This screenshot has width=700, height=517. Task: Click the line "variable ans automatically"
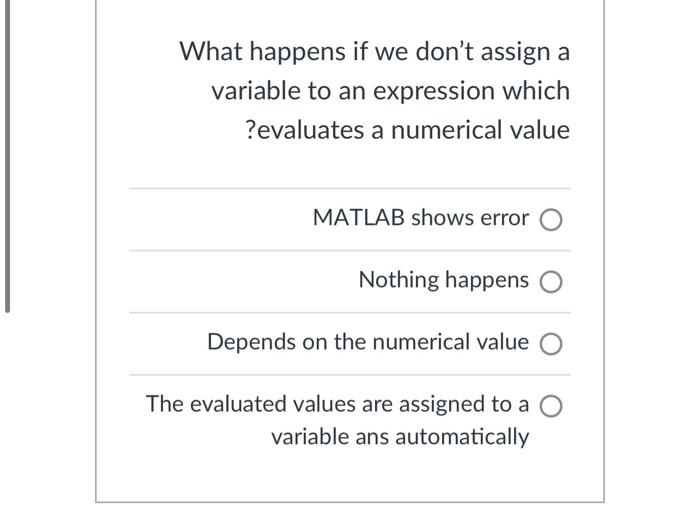pyautogui.click(x=400, y=437)
